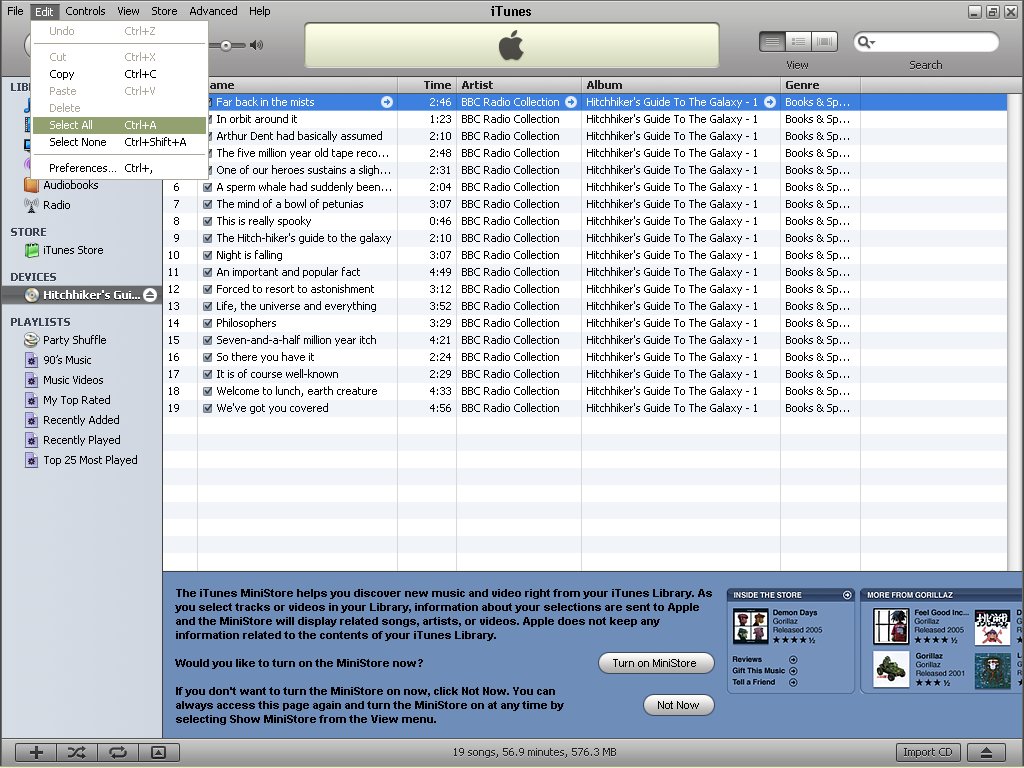Adjust the volume slider knob

pyautogui.click(x=225, y=45)
